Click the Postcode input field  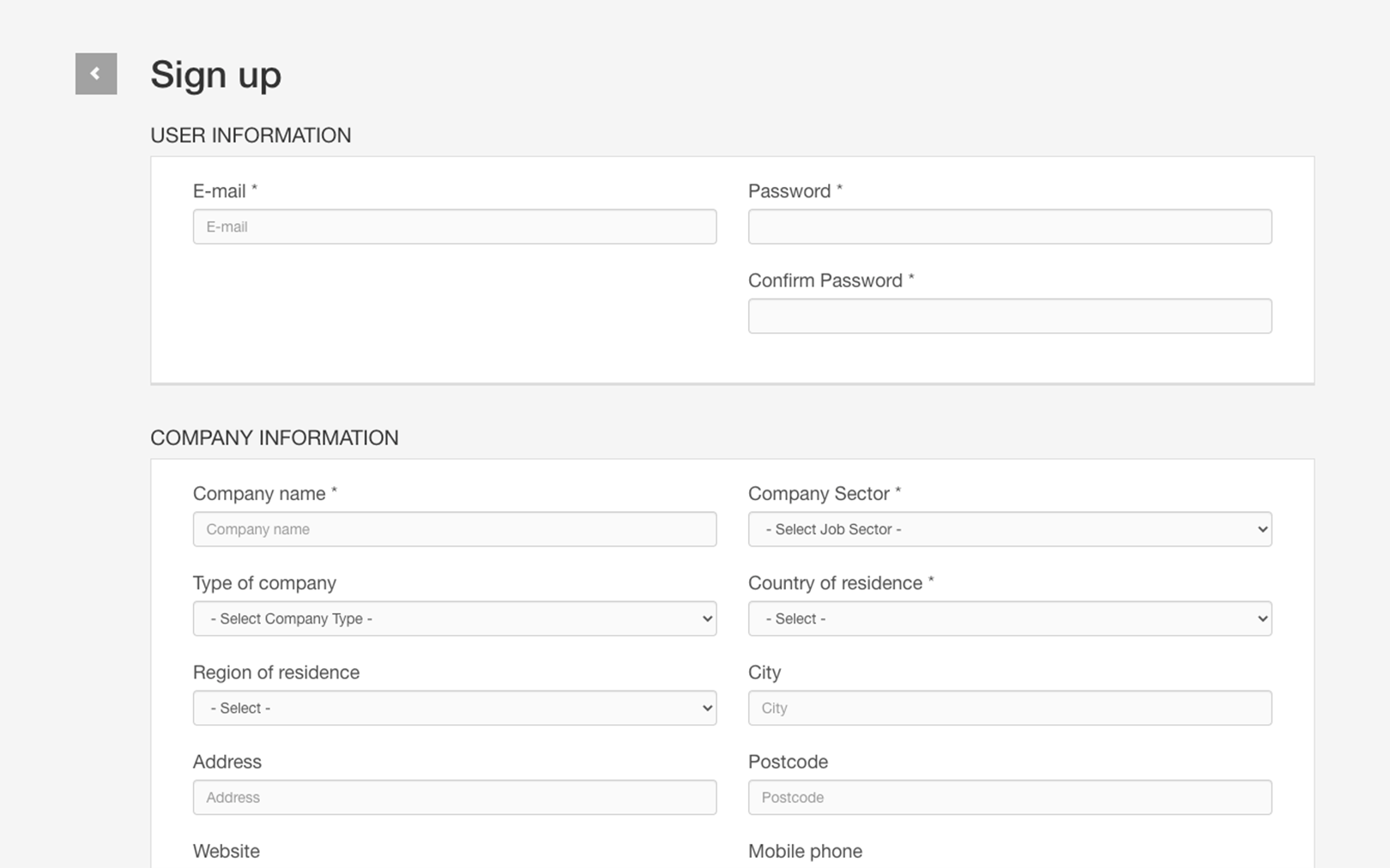click(1010, 797)
